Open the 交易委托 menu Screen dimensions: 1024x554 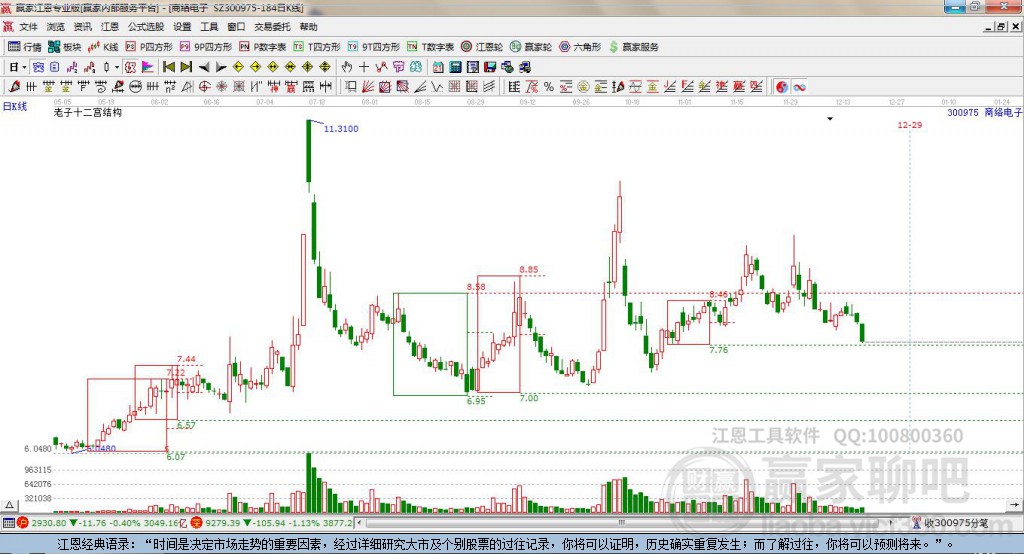click(x=273, y=27)
